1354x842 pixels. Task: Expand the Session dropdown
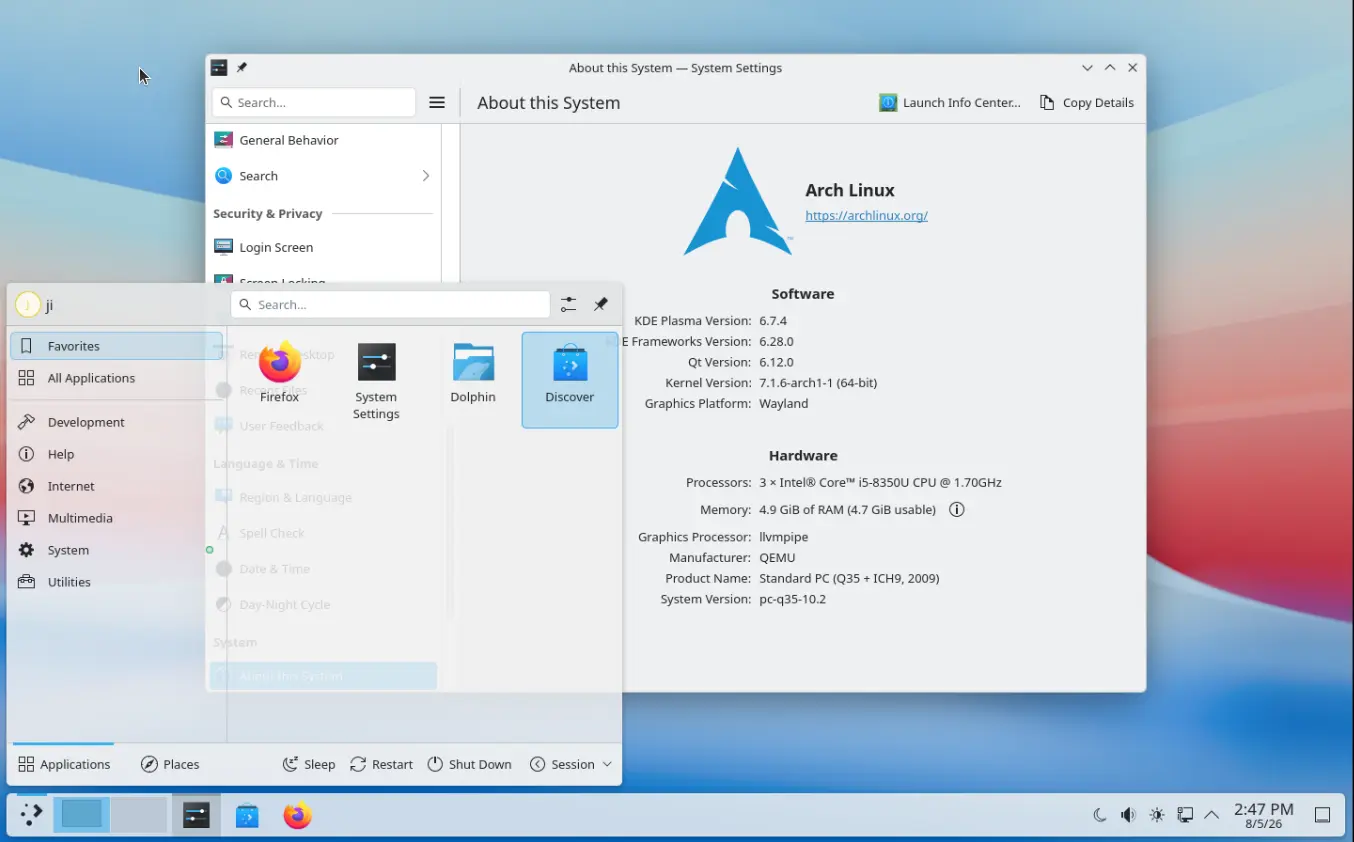click(570, 764)
